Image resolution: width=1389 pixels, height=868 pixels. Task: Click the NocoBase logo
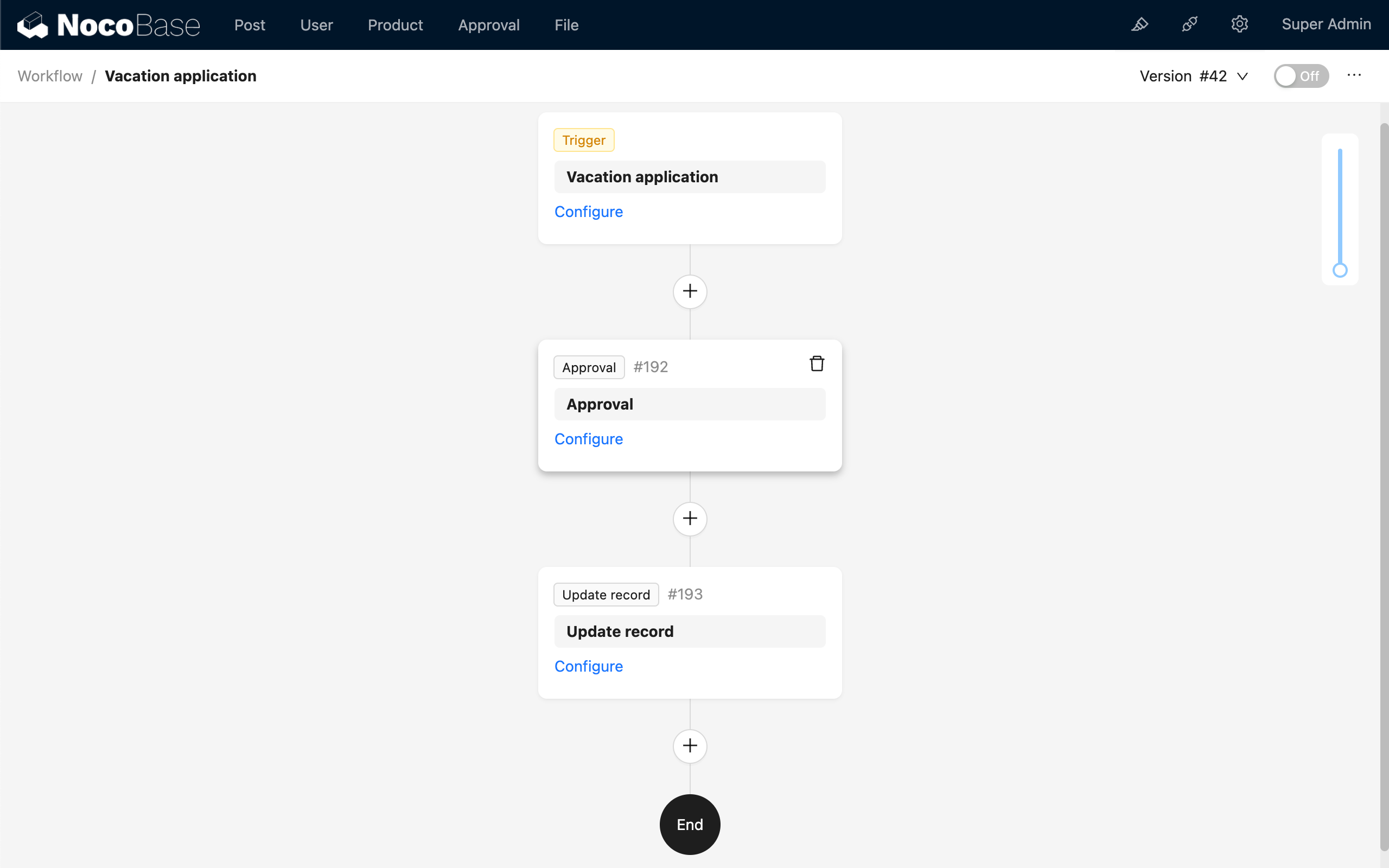(109, 25)
